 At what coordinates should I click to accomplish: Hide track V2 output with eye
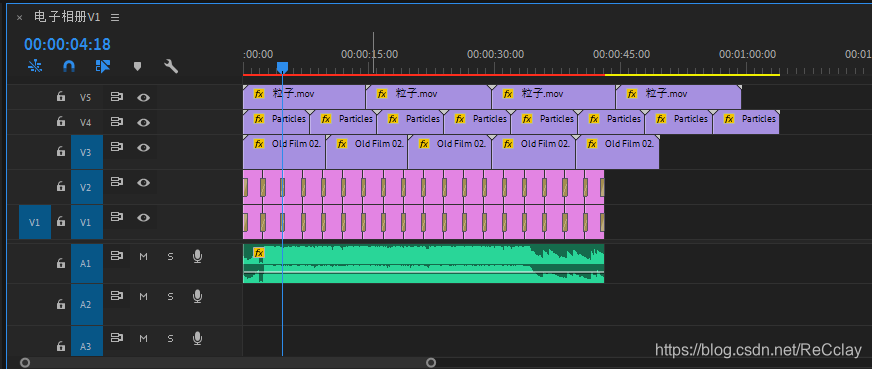144,182
